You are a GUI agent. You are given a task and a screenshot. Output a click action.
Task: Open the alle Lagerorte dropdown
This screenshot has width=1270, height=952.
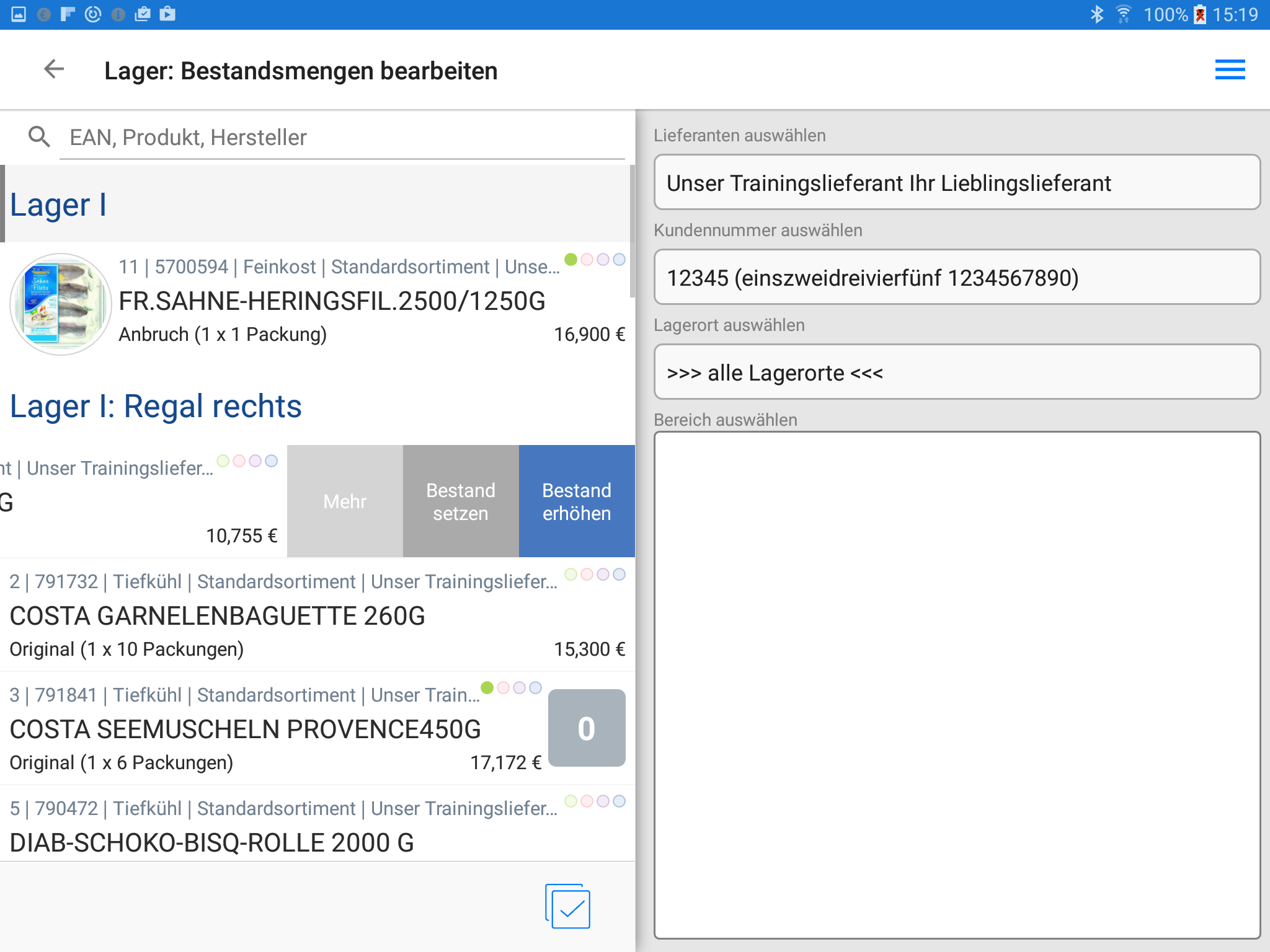[956, 372]
